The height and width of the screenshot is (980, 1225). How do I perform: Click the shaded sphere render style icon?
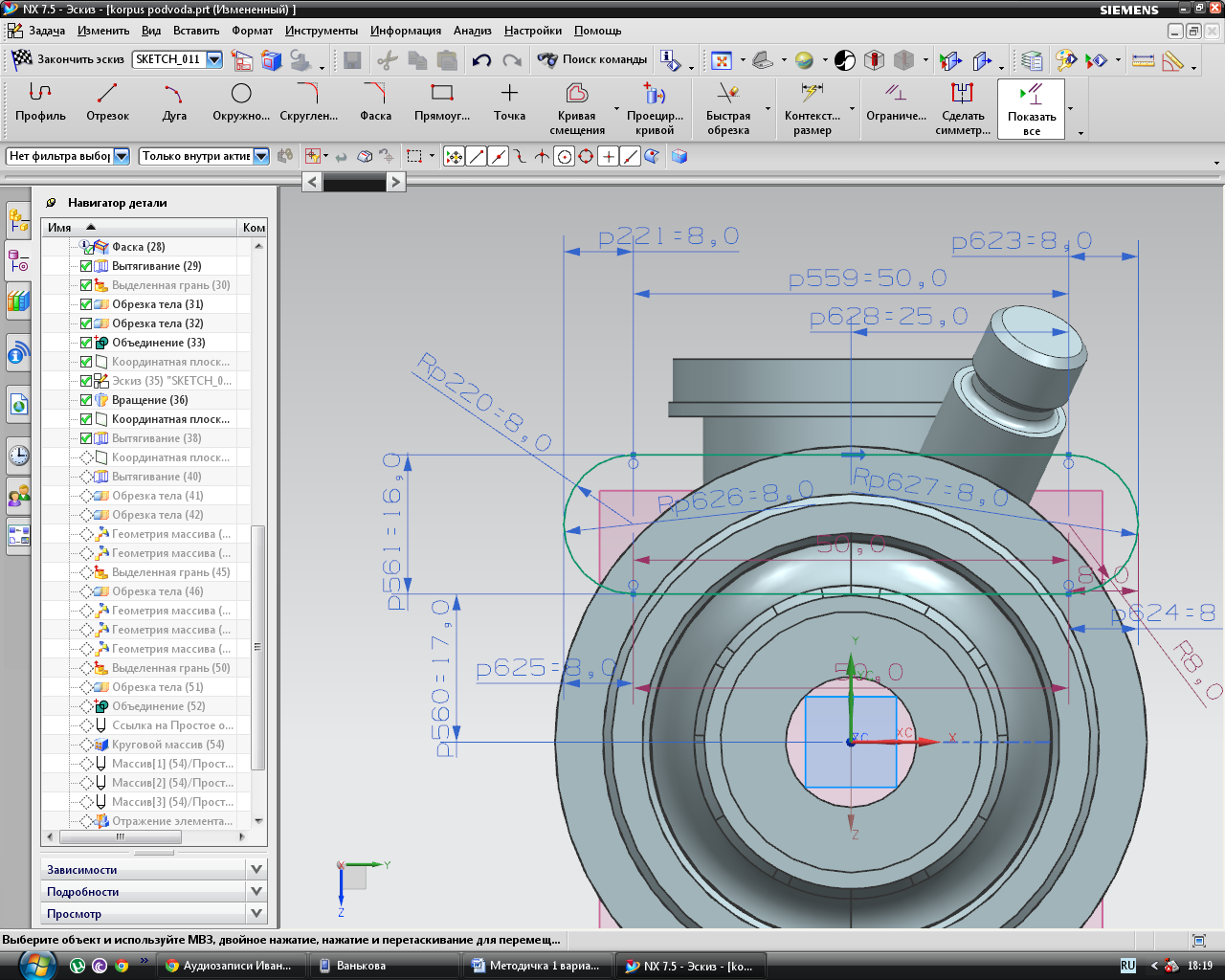pos(804,60)
